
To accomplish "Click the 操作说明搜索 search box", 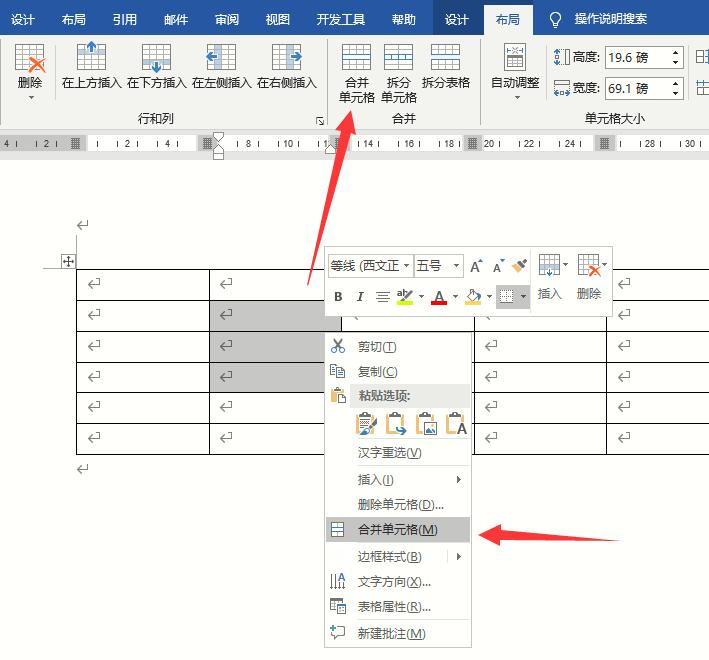I will [610, 19].
